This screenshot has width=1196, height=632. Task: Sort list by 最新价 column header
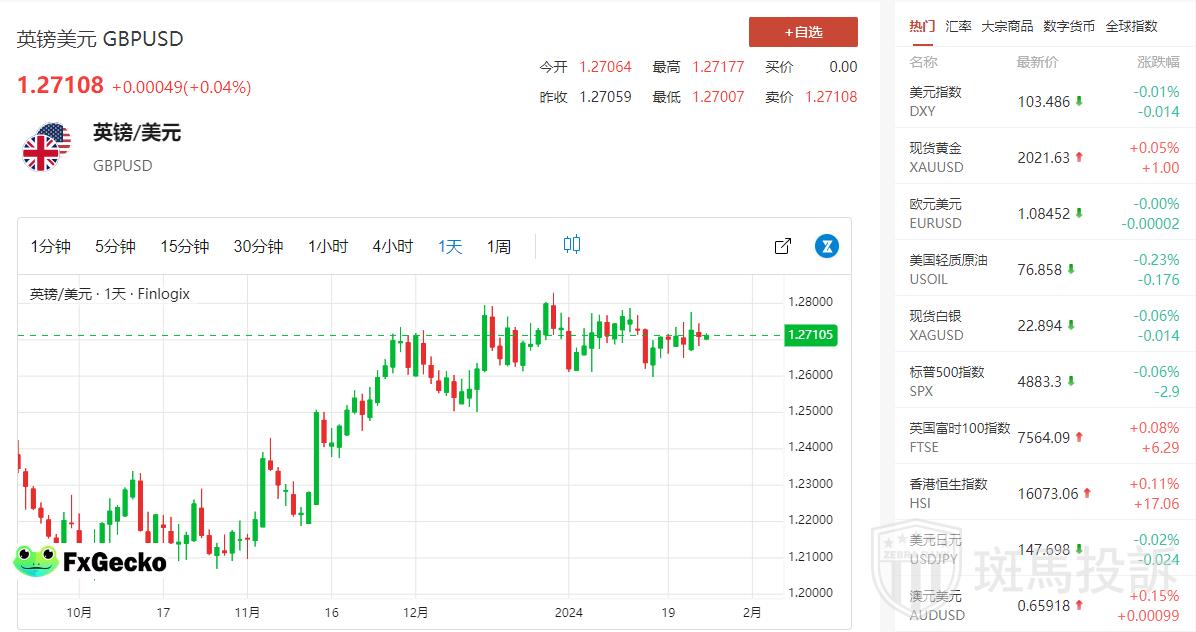point(1037,62)
